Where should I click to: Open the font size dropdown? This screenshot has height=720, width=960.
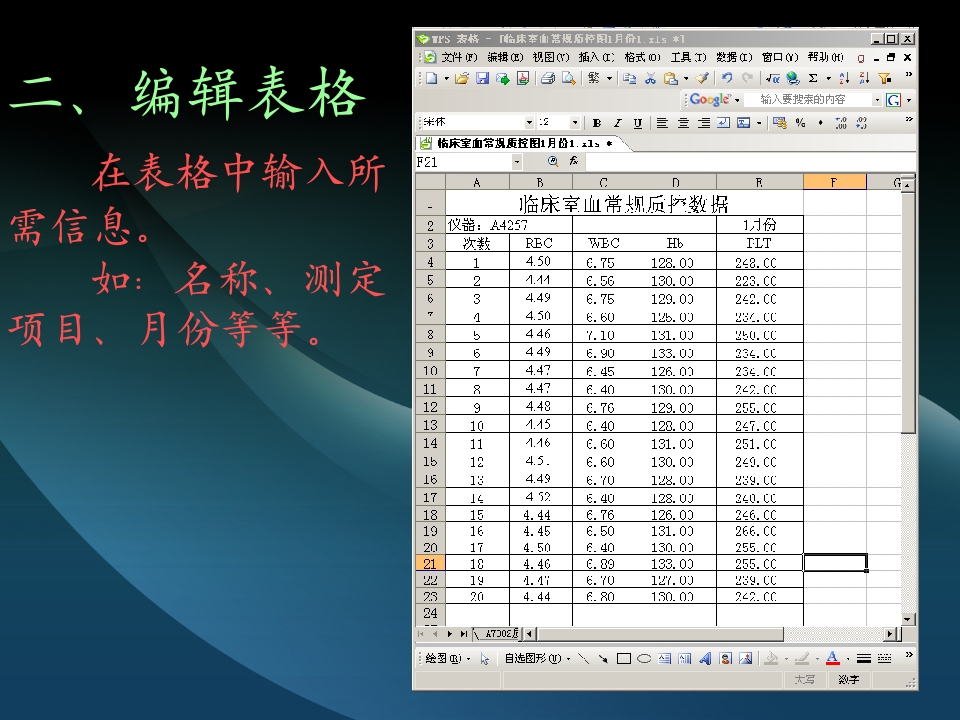(x=574, y=122)
